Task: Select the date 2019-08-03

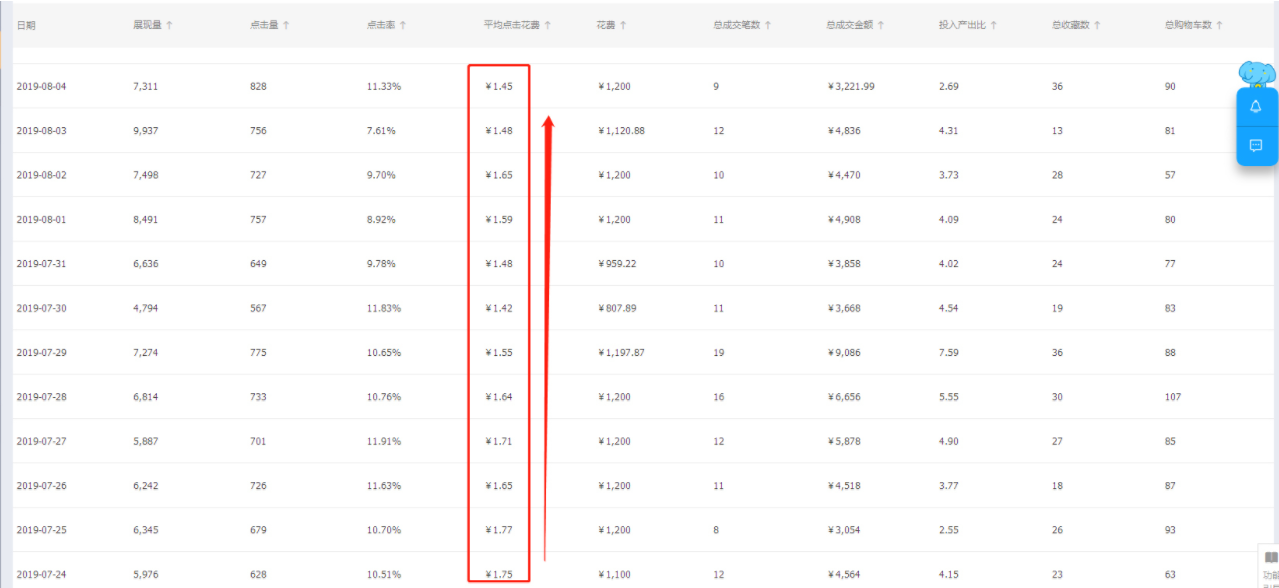Action: point(41,131)
